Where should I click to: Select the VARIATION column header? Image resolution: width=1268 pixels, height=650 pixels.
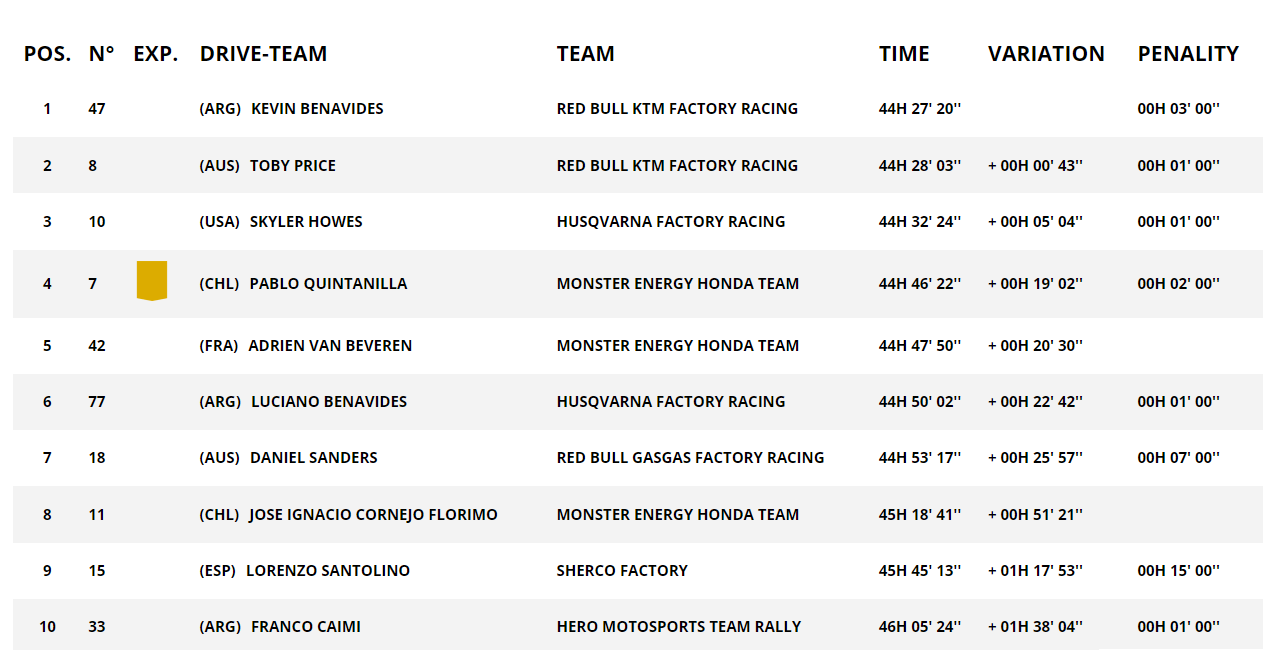pyautogui.click(x=1046, y=54)
